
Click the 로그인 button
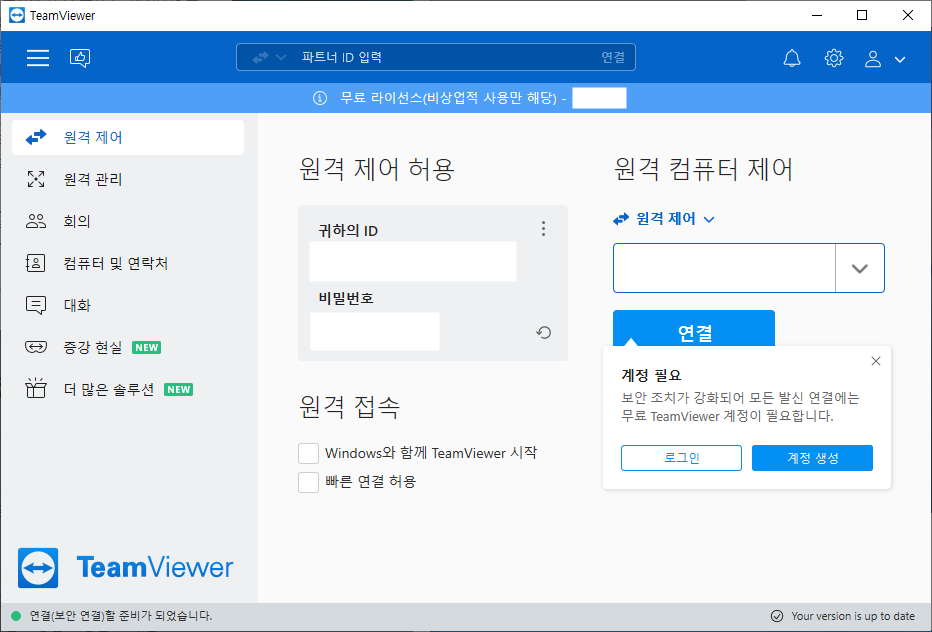(681, 458)
